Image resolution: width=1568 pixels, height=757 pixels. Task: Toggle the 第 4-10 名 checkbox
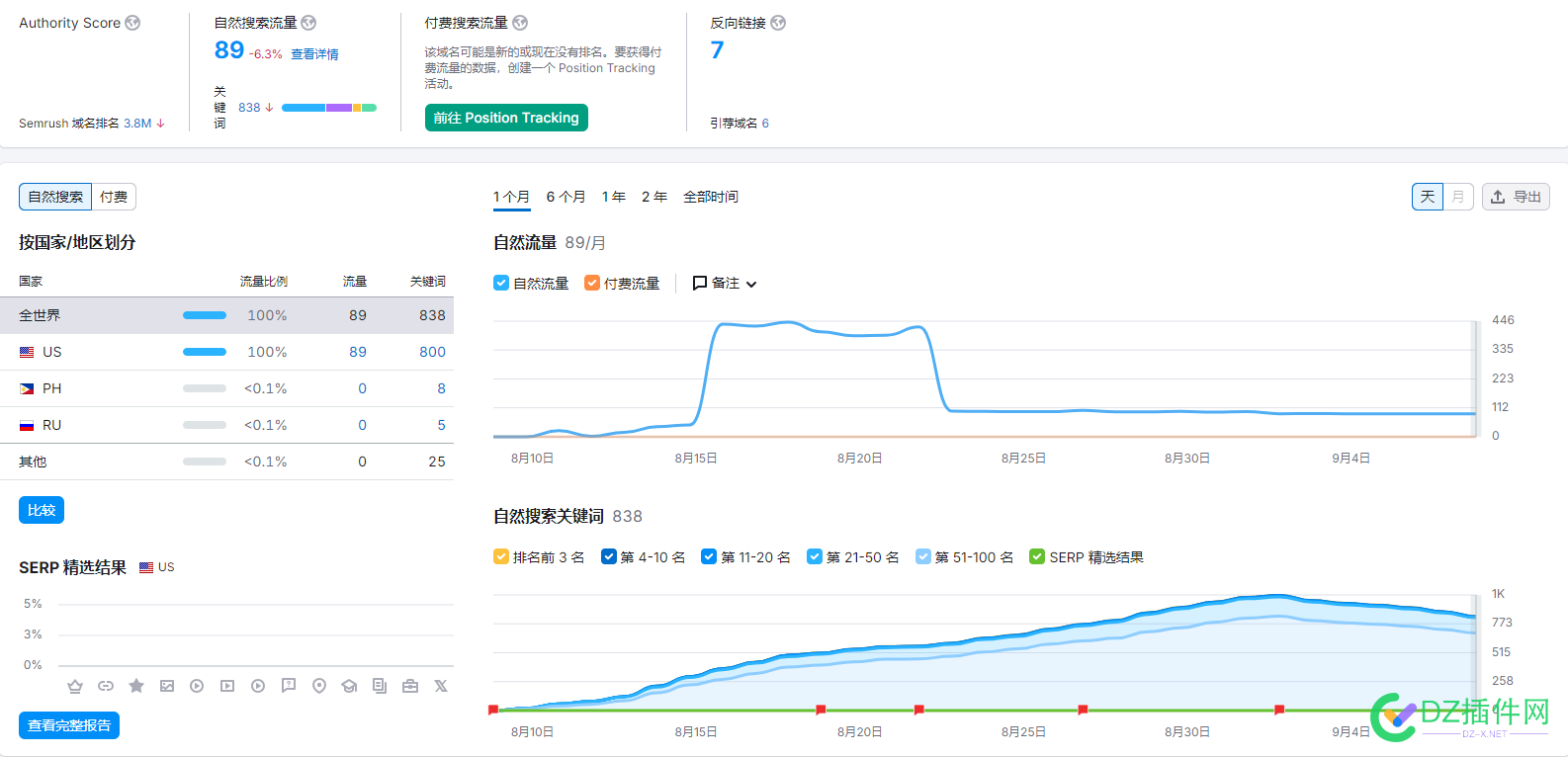coord(609,556)
